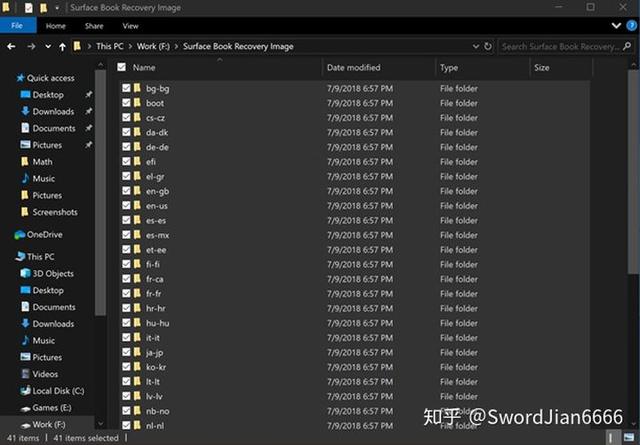The width and height of the screenshot is (640, 445).
Task: Open the recent locations dropdown arrow
Action: click(48, 47)
